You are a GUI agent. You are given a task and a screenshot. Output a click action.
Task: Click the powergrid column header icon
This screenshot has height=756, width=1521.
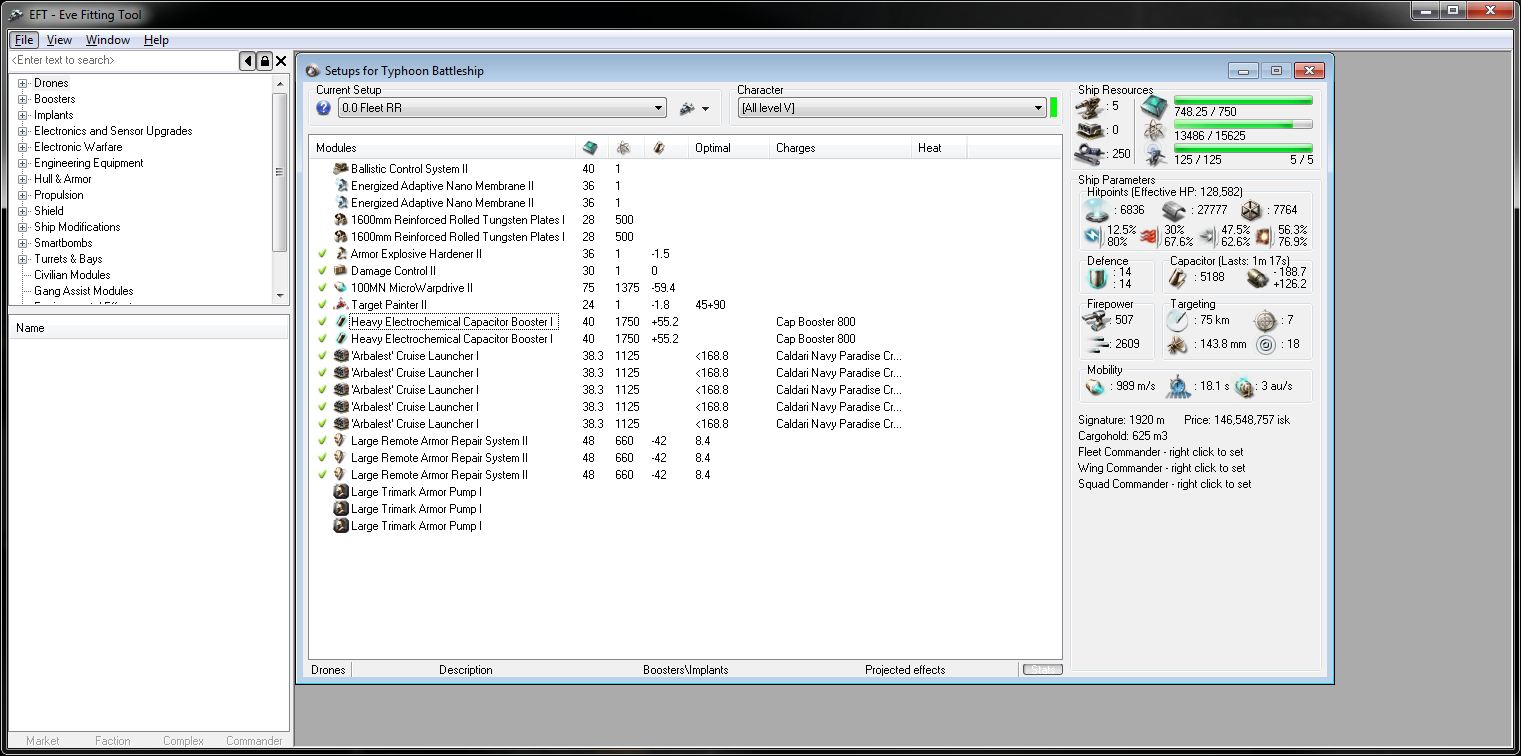tap(623, 148)
